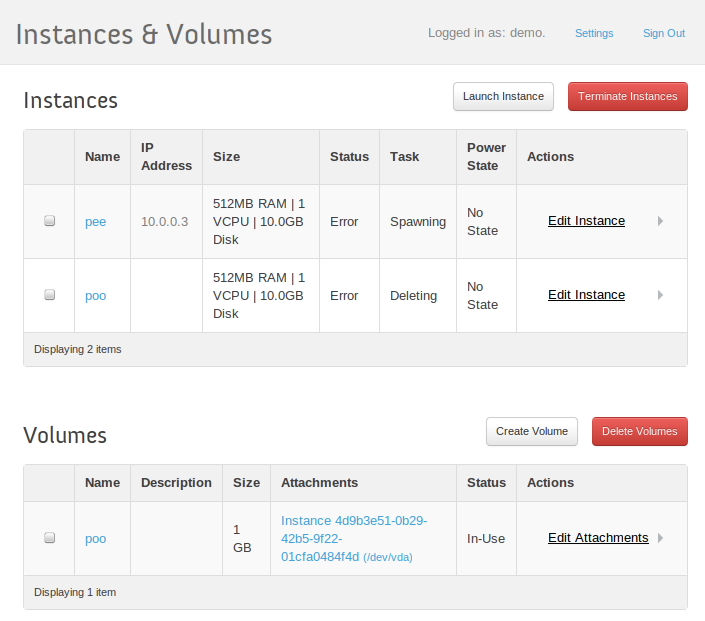Click the Launch Instance button
Image resolution: width=705 pixels, height=621 pixels.
(x=503, y=96)
